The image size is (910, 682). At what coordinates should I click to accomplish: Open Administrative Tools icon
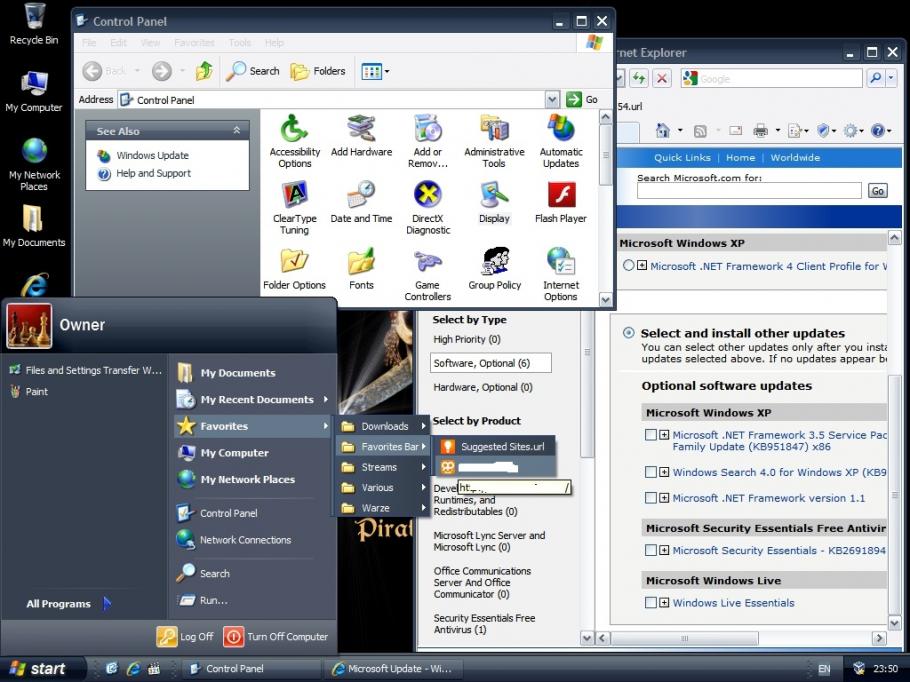(x=494, y=132)
